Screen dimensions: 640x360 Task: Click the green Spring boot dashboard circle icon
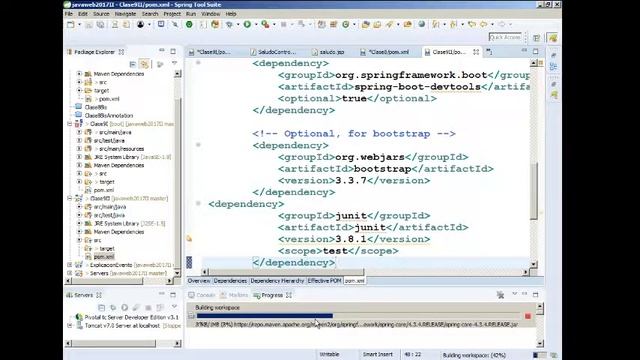pyautogui.click(x=189, y=24)
